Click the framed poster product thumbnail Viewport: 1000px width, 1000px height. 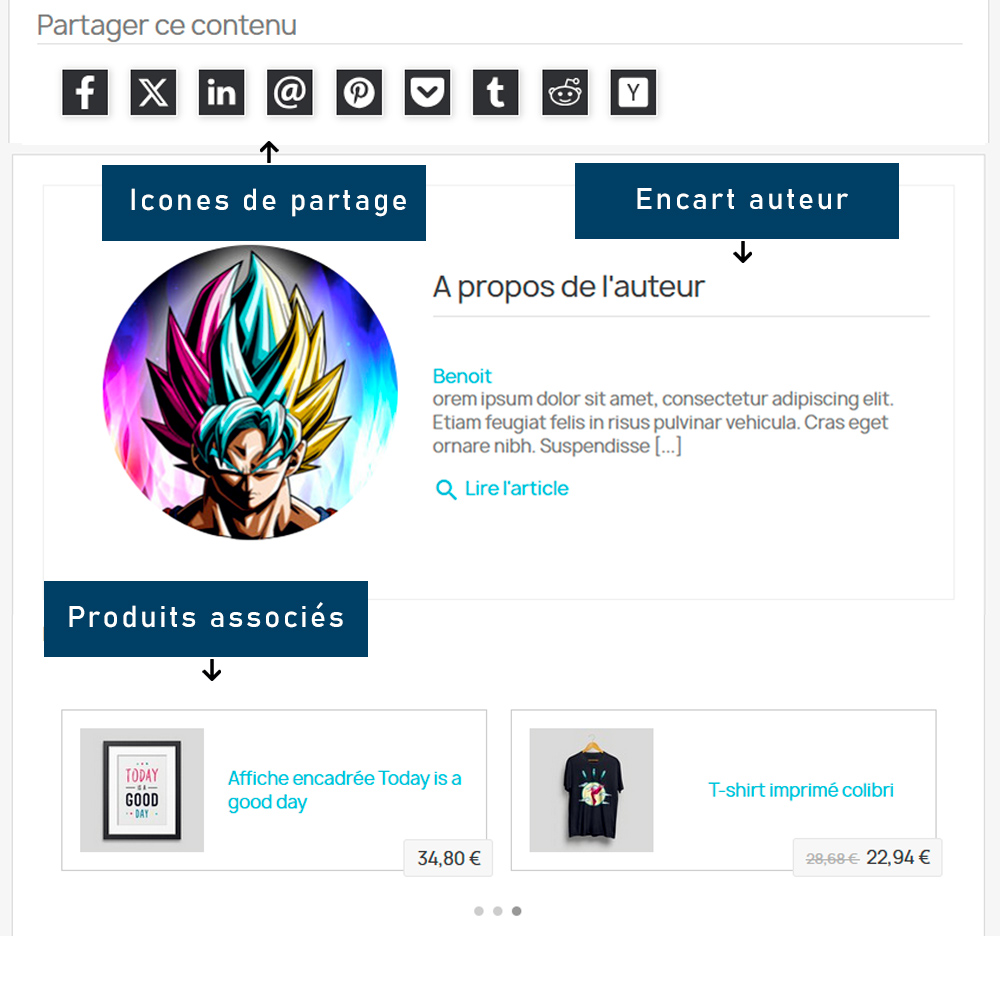tap(142, 790)
